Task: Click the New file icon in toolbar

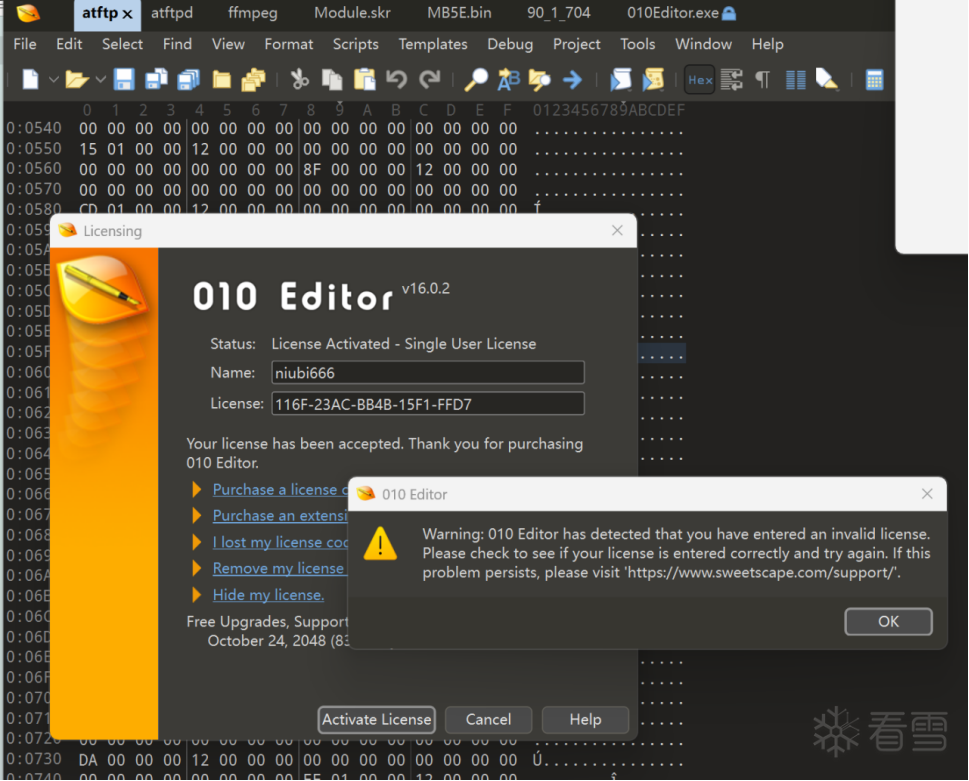Action: click(x=30, y=80)
